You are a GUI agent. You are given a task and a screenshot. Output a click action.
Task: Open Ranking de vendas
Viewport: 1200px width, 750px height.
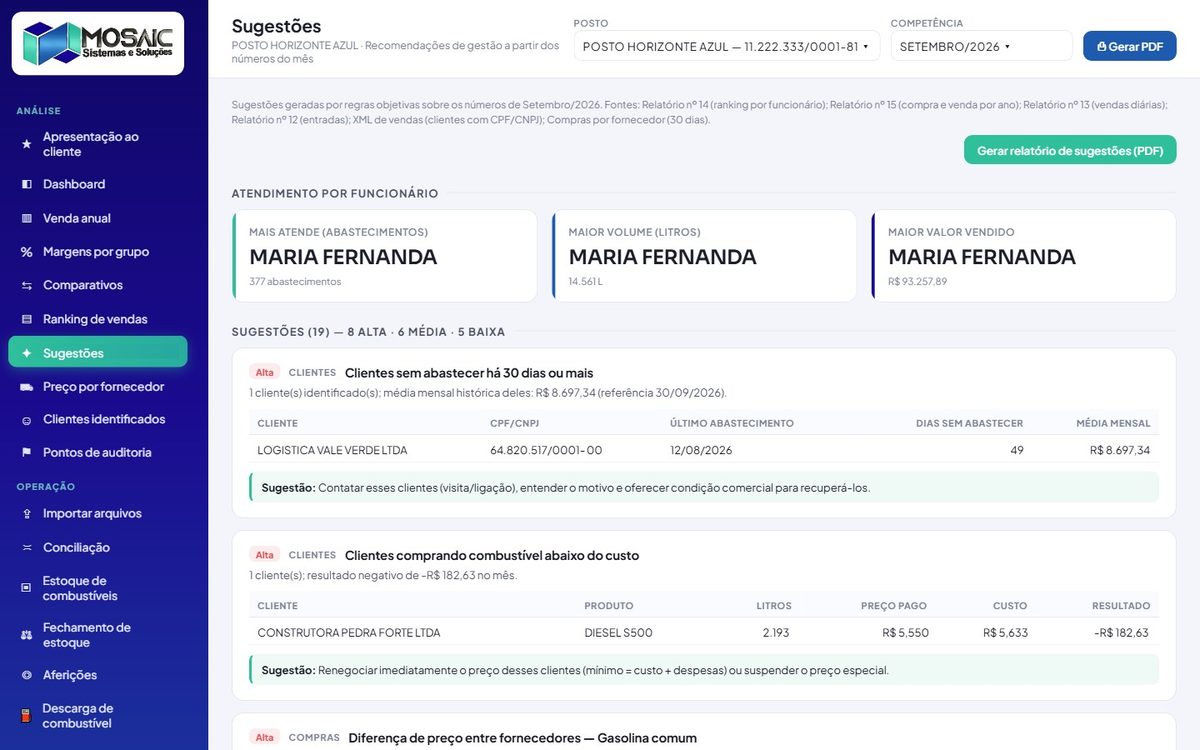pos(98,319)
